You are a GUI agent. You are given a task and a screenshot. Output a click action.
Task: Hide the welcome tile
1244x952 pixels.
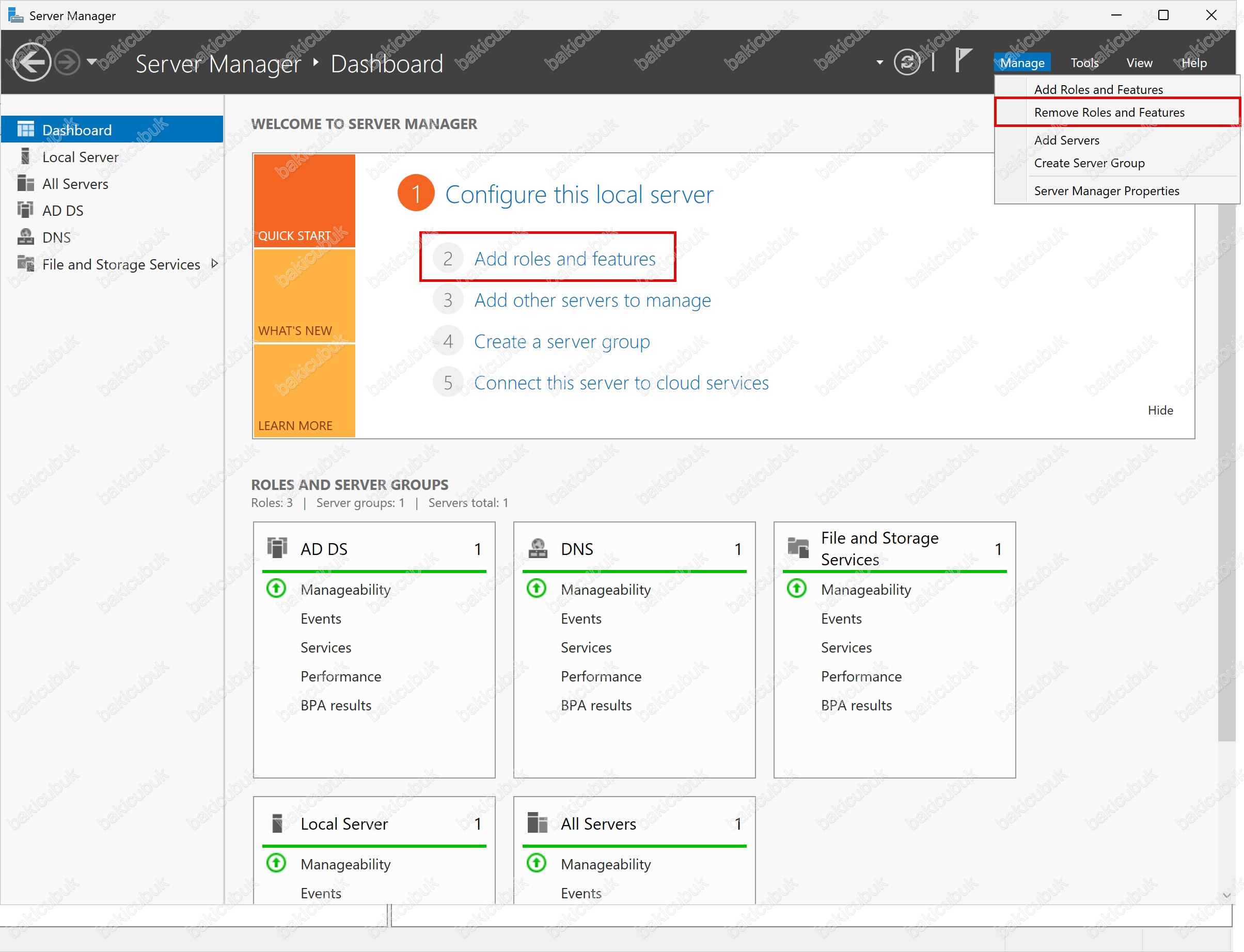point(1160,410)
